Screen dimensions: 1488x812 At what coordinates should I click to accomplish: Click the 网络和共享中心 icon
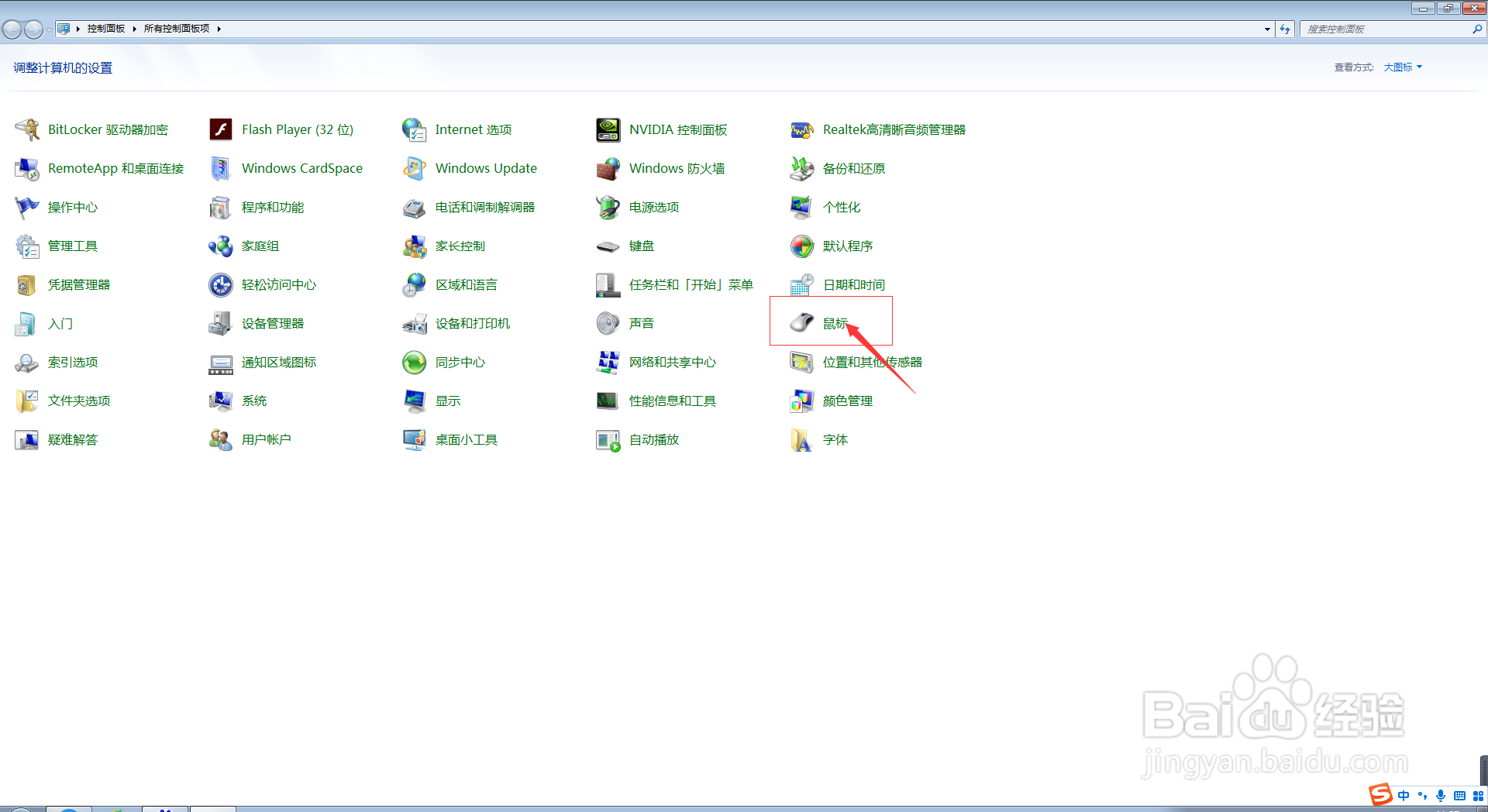(x=608, y=362)
